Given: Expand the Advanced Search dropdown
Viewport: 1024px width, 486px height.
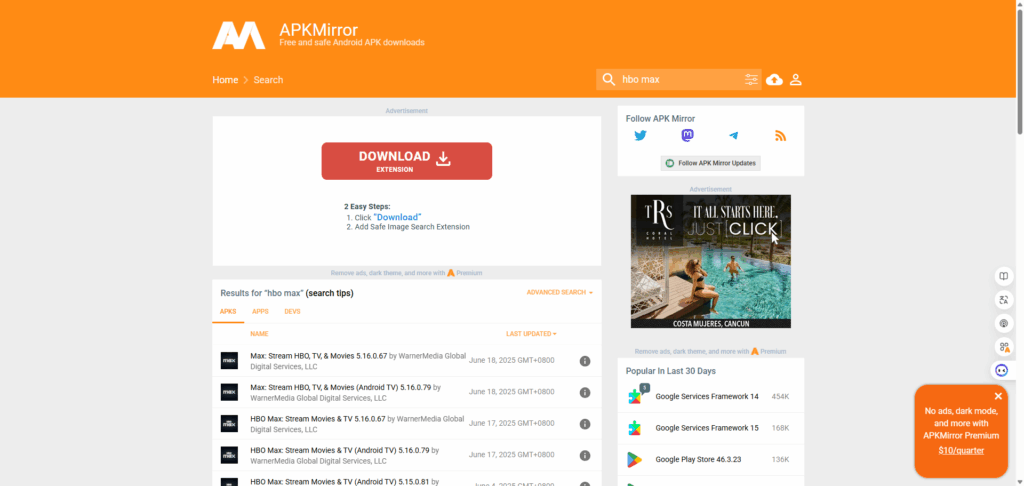Looking at the screenshot, I should click(560, 293).
